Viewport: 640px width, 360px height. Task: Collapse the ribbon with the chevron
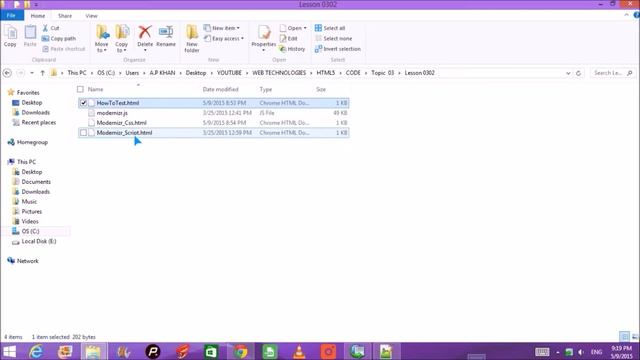627,15
